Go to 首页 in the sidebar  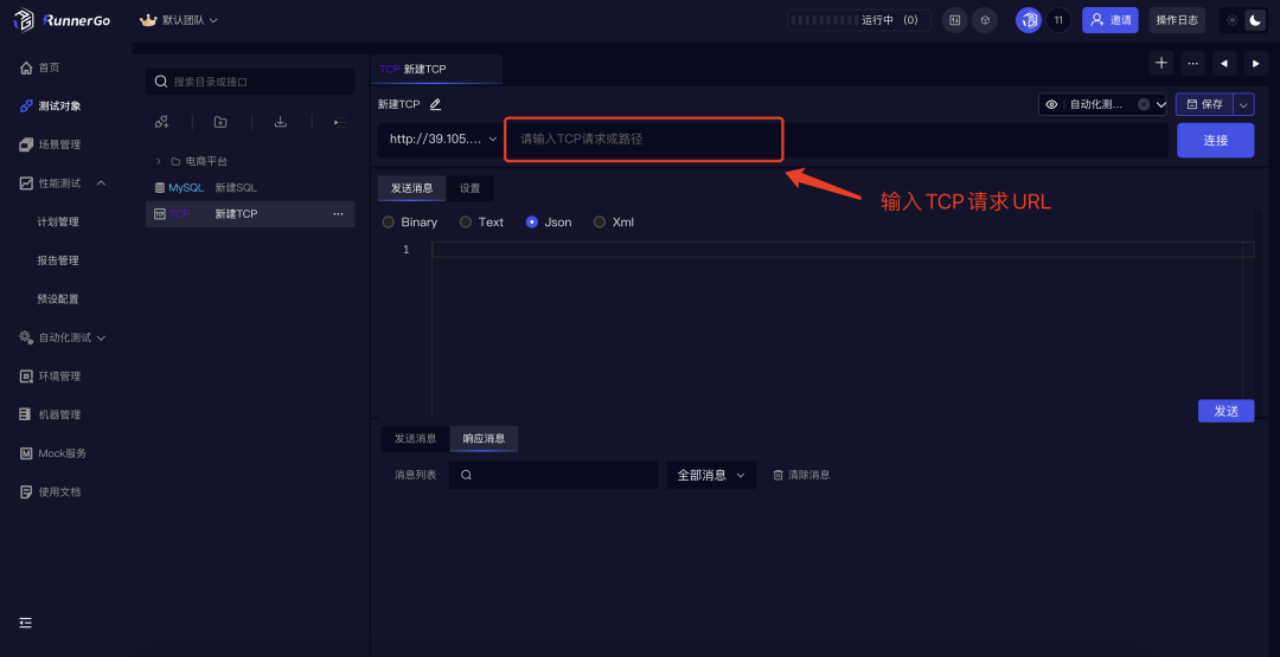tap(49, 68)
